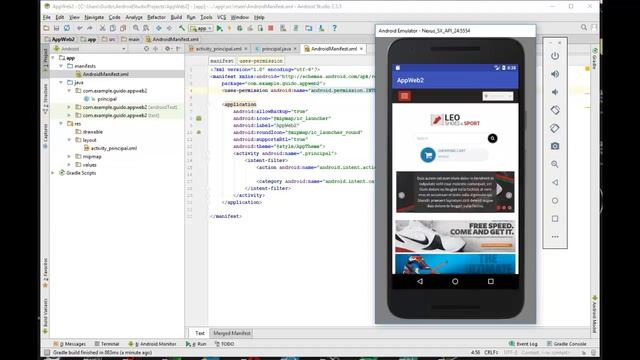Collapse the manifests folder arrow
640x360 pixels.
61,66
